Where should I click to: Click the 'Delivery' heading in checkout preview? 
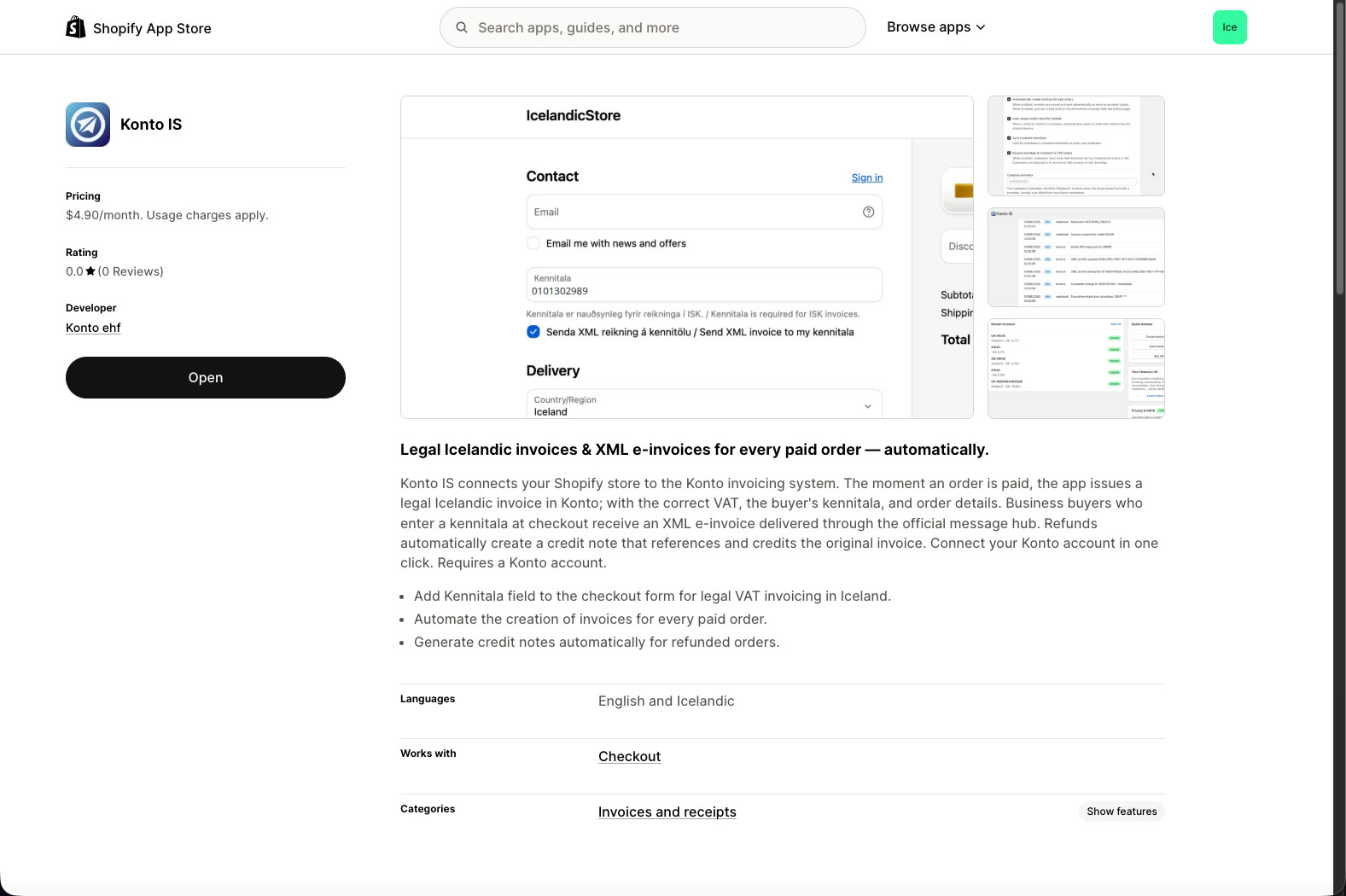553,370
